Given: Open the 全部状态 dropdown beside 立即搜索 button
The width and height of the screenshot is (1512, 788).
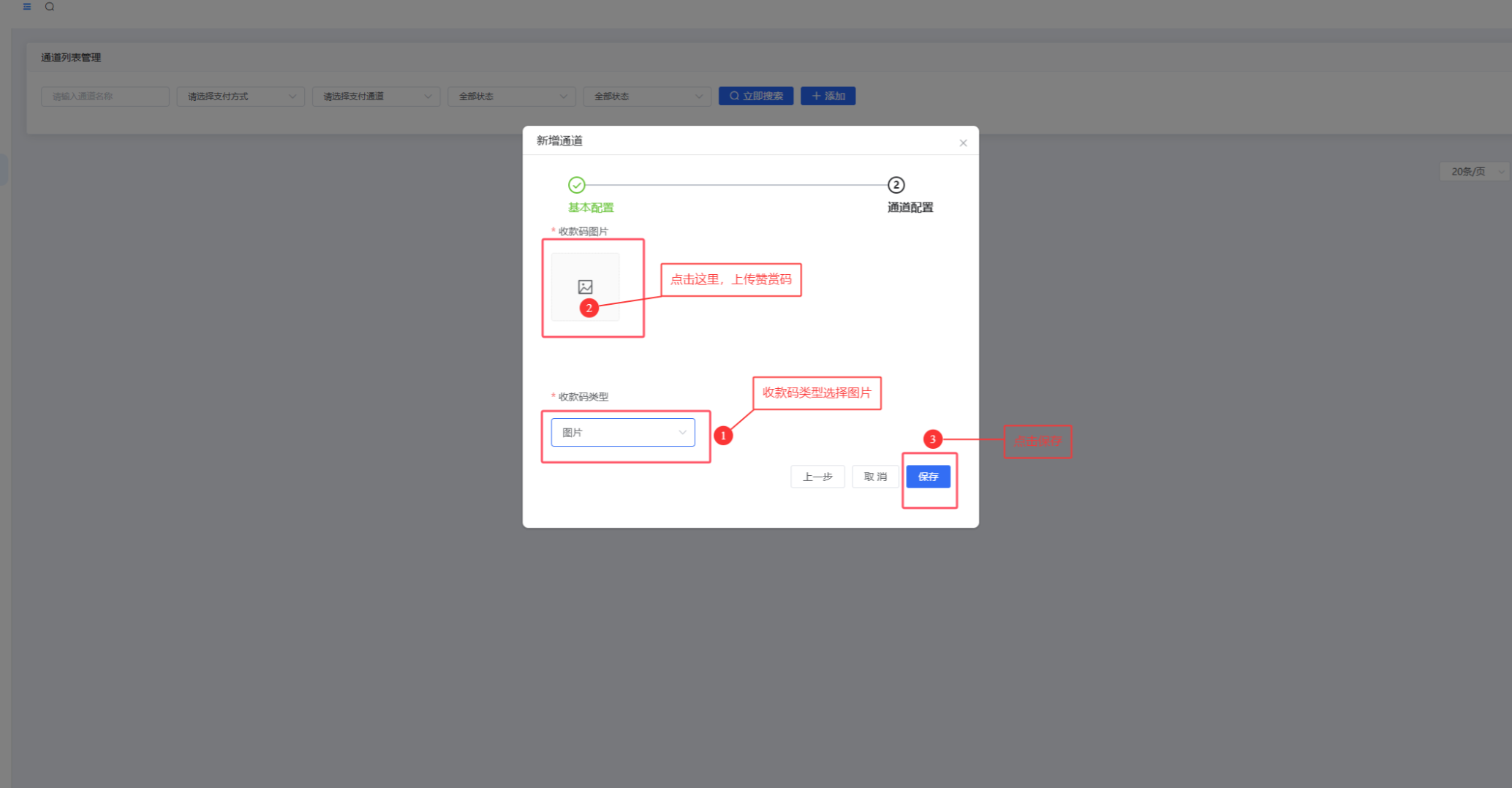Looking at the screenshot, I should (647, 96).
